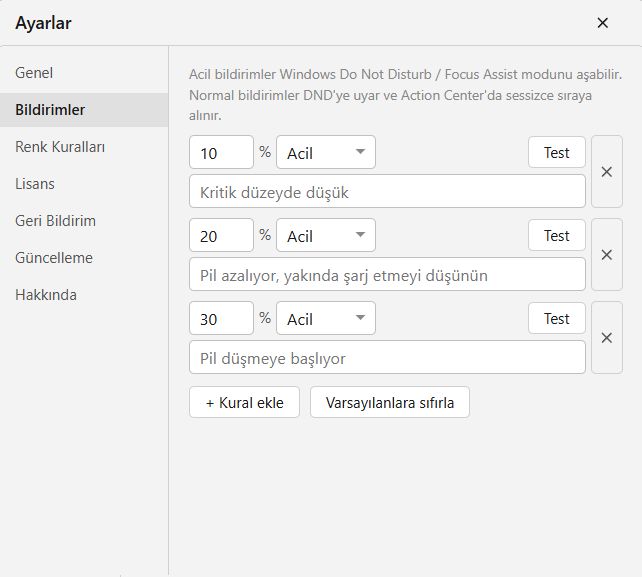The height and width of the screenshot is (577, 642).
Task: Close the Ayarlar dialog
Action: (603, 23)
